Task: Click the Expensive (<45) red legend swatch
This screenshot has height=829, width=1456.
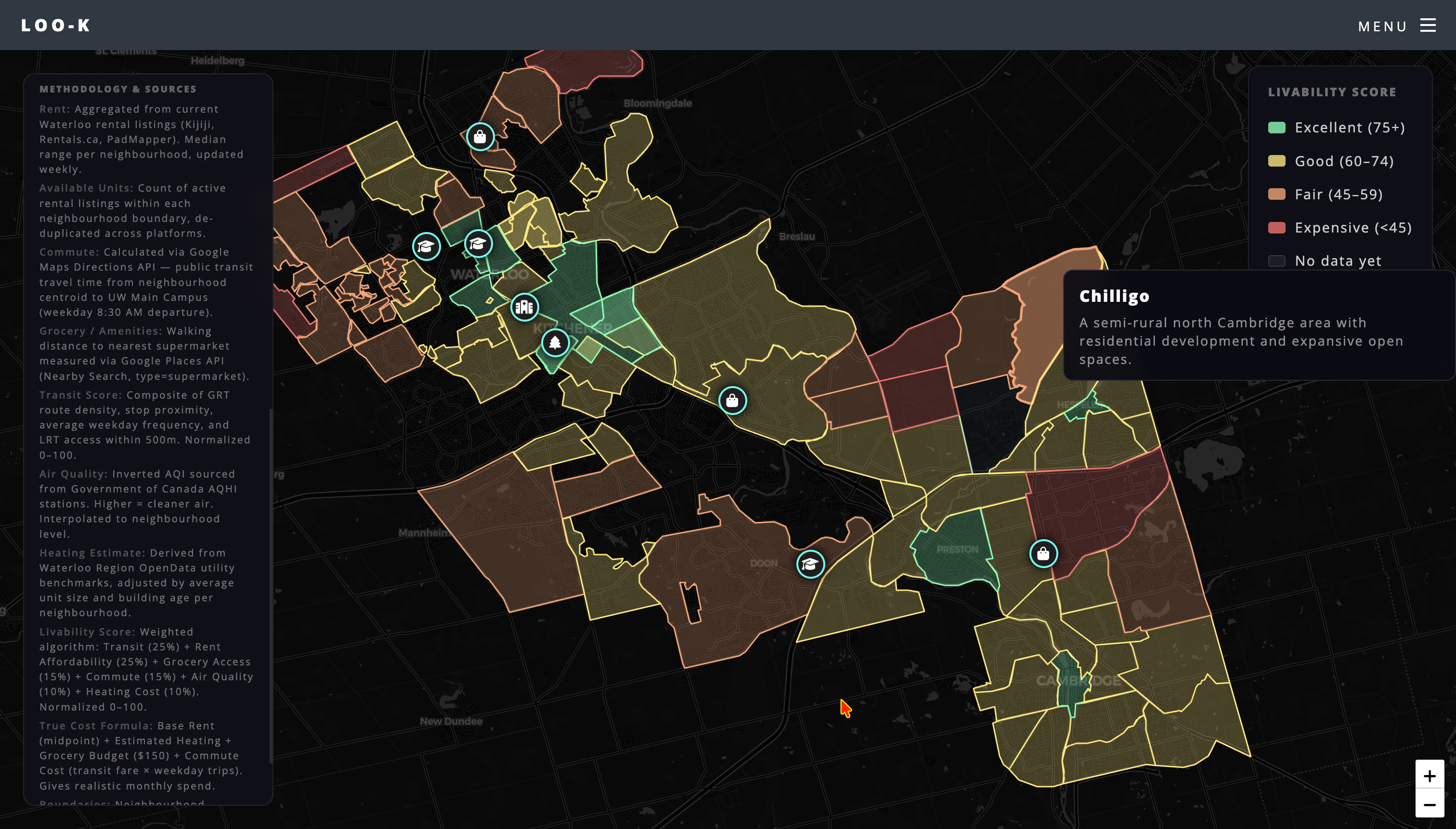Action: click(1276, 228)
